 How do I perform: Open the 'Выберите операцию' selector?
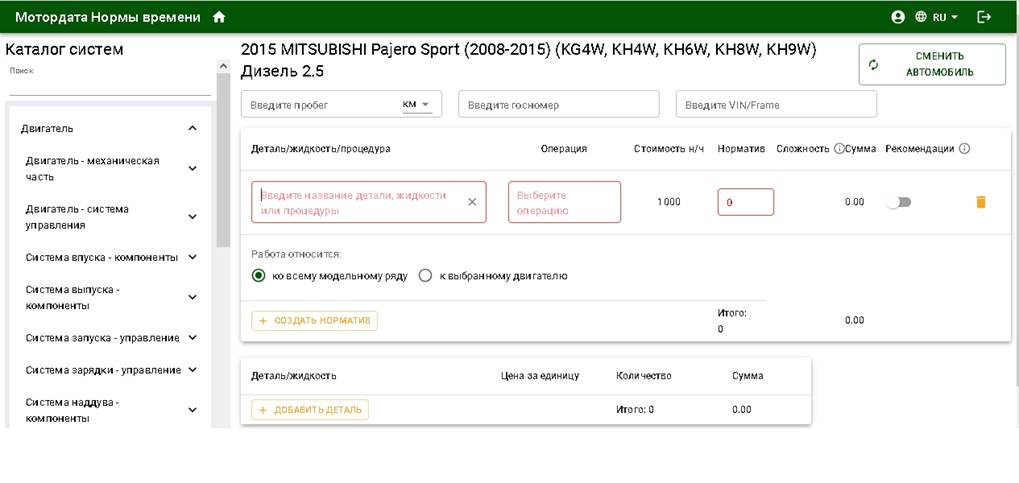pos(564,202)
